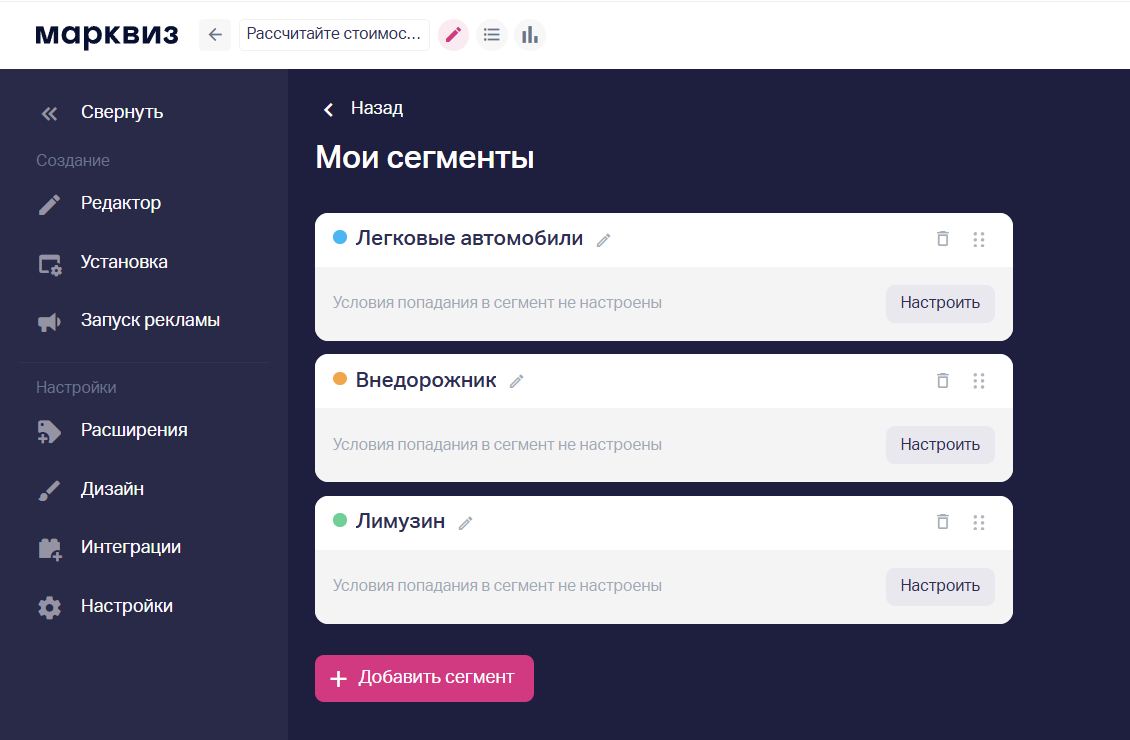Click the blue color dot of Легковые автомобили
This screenshot has width=1130, height=740.
coord(339,237)
